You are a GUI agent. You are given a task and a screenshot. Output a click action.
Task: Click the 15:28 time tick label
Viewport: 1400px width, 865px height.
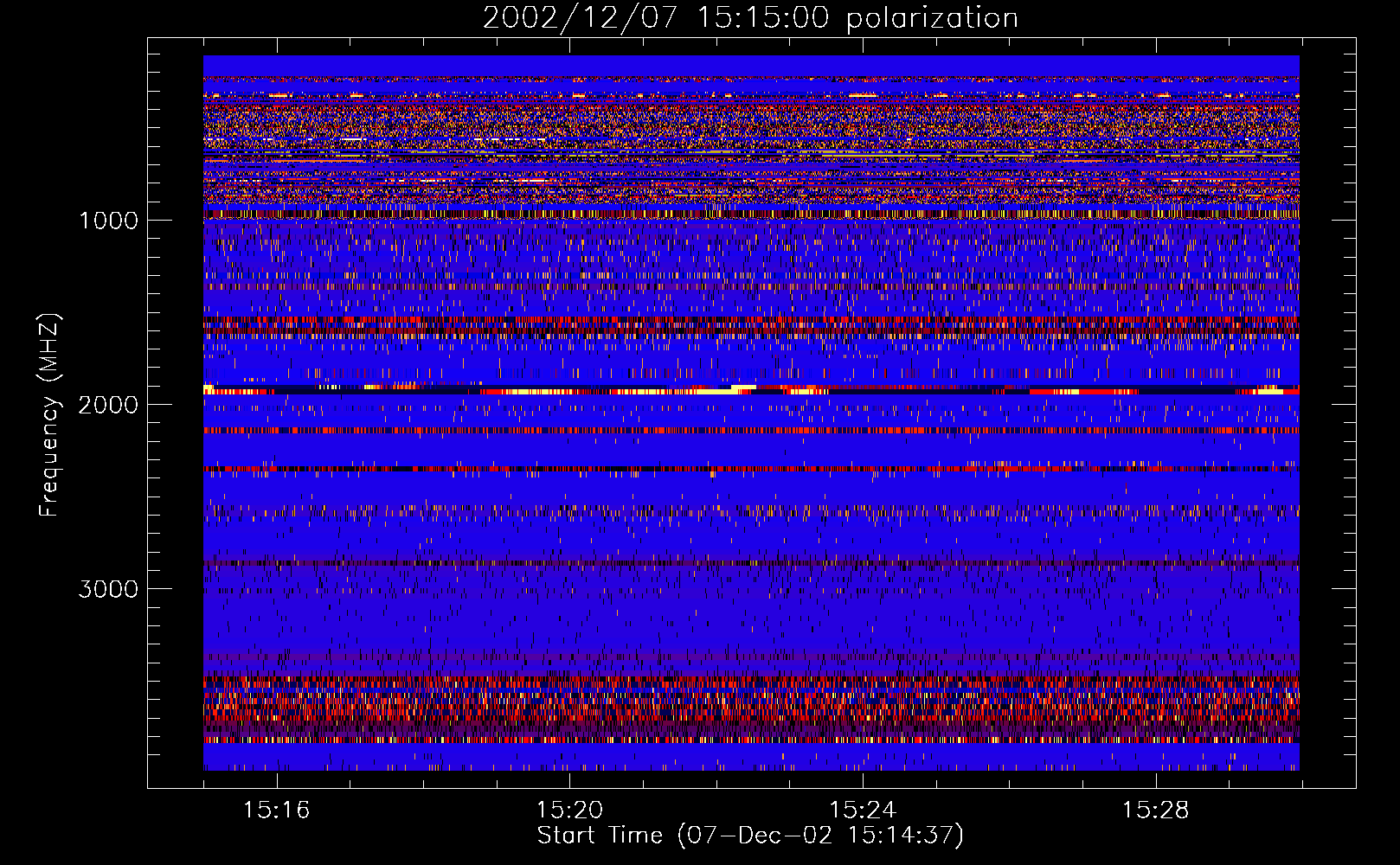tap(1156, 811)
